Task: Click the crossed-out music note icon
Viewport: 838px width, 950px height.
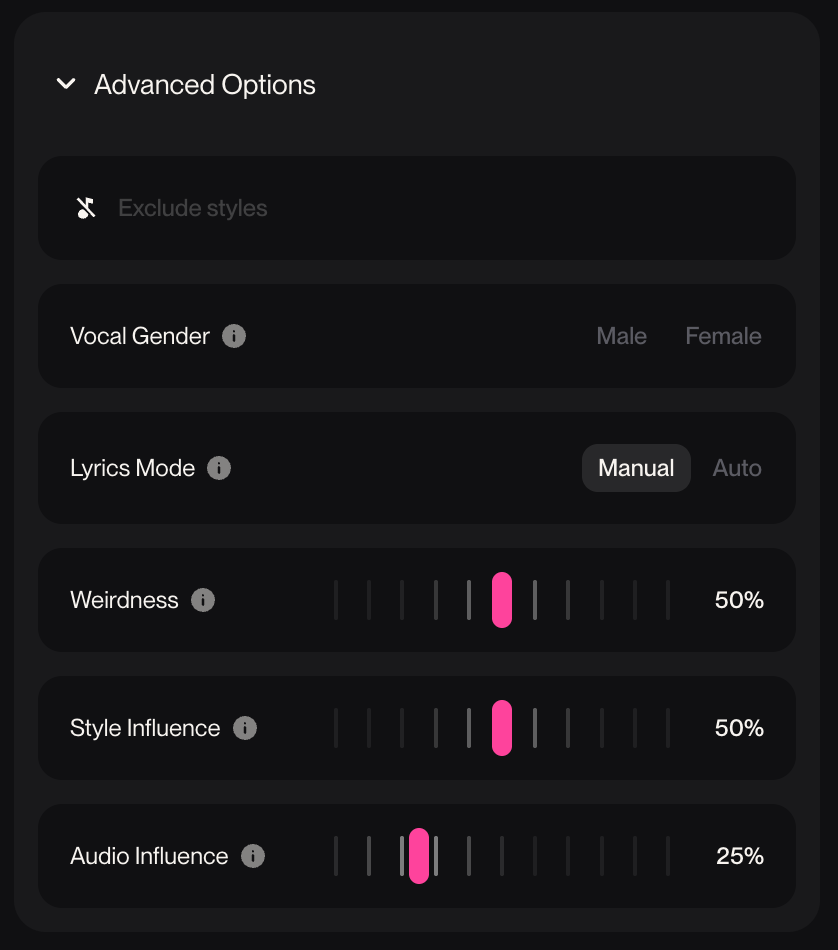Action: 87,208
